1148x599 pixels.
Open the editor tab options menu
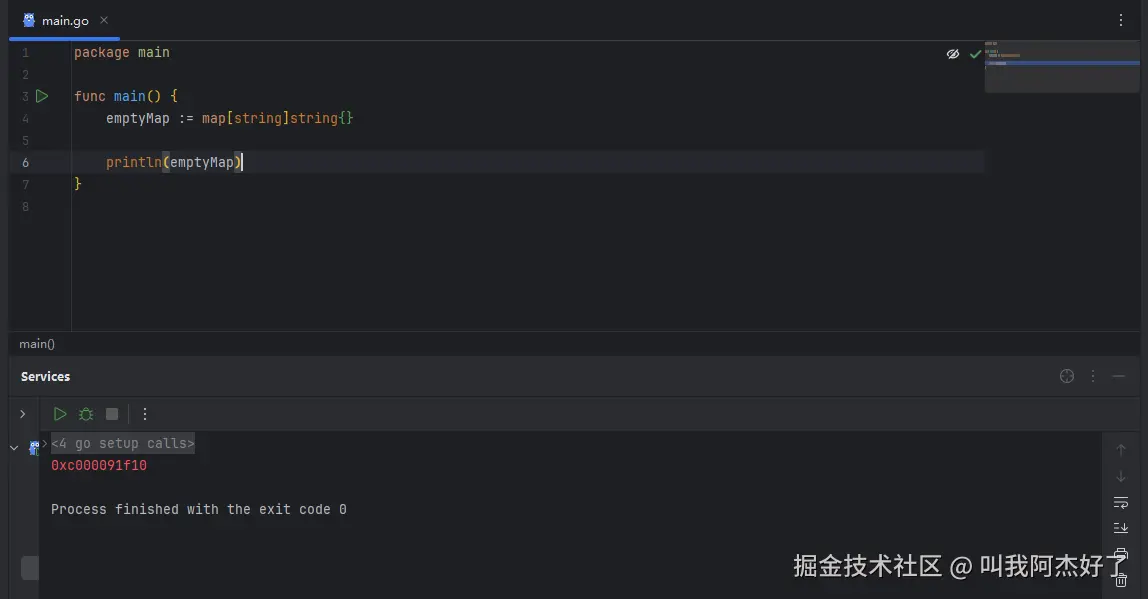coord(1121,21)
